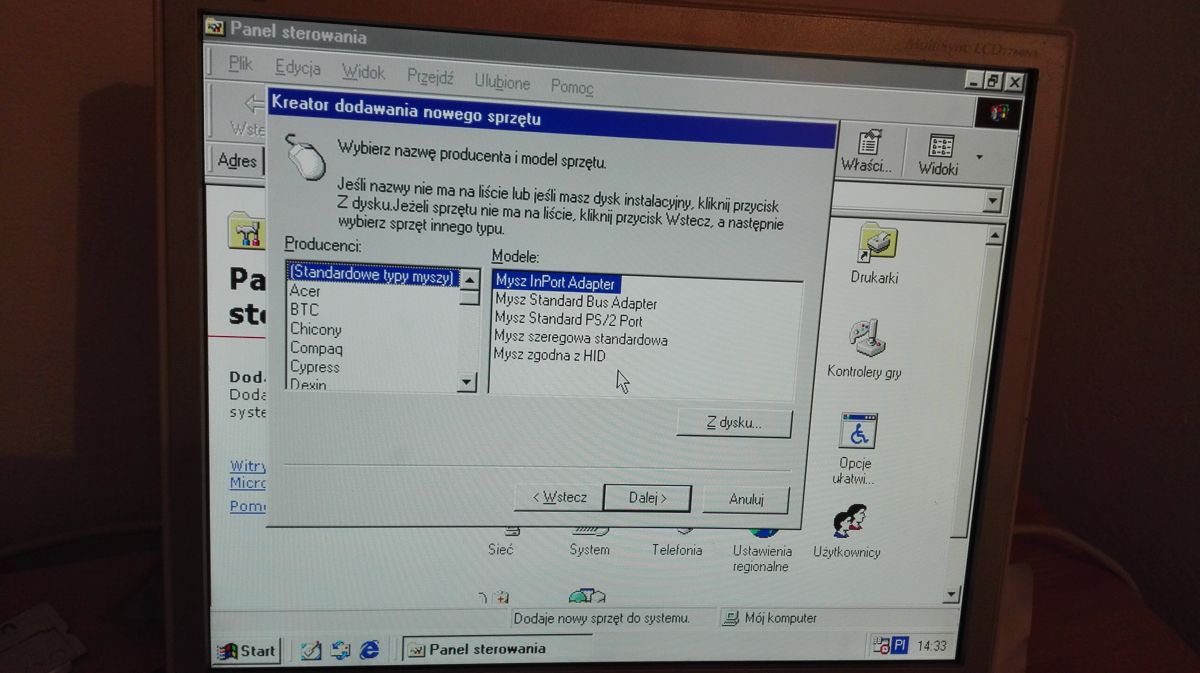
Task: Click the Widoki views toolbar icon
Action: click(939, 153)
